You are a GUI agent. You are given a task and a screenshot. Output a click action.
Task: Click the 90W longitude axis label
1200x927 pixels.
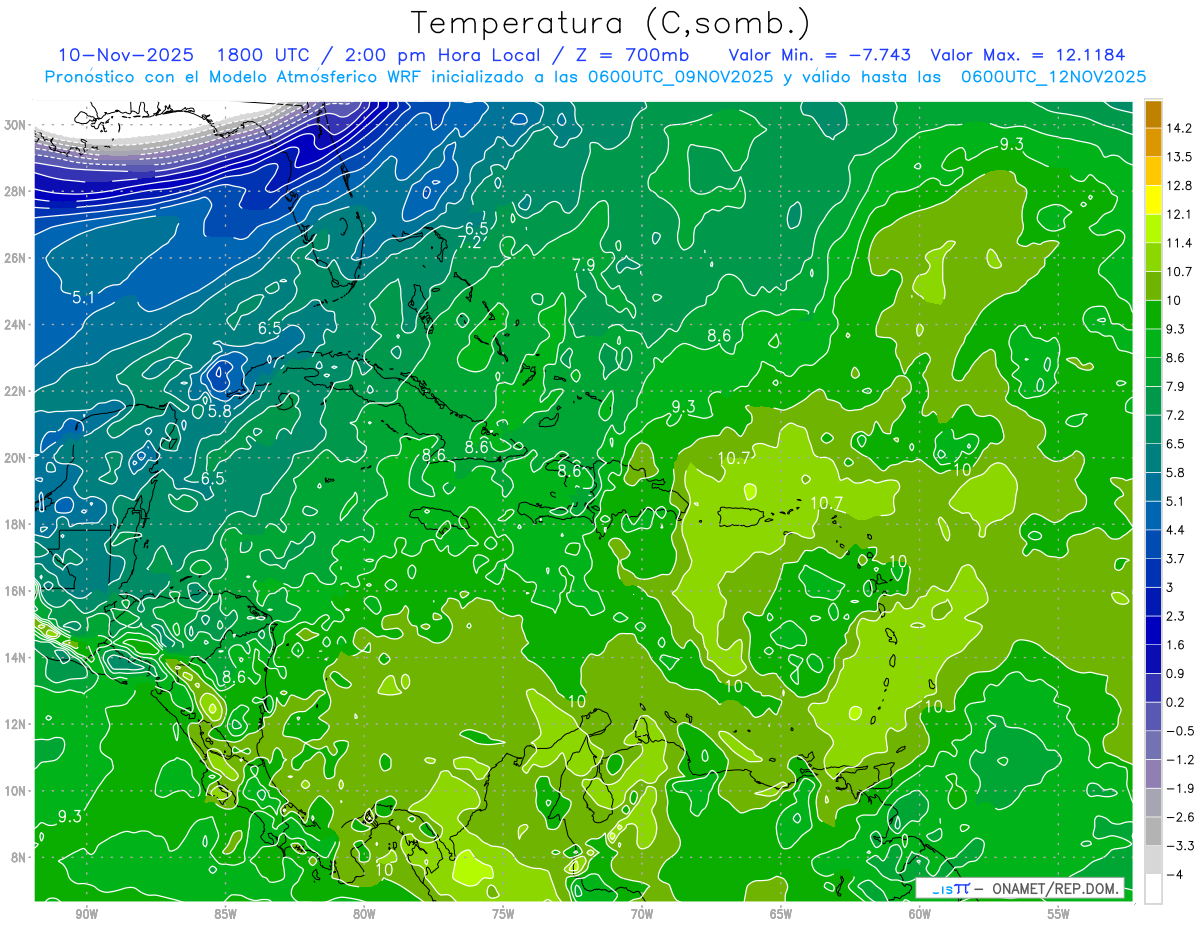[86, 915]
